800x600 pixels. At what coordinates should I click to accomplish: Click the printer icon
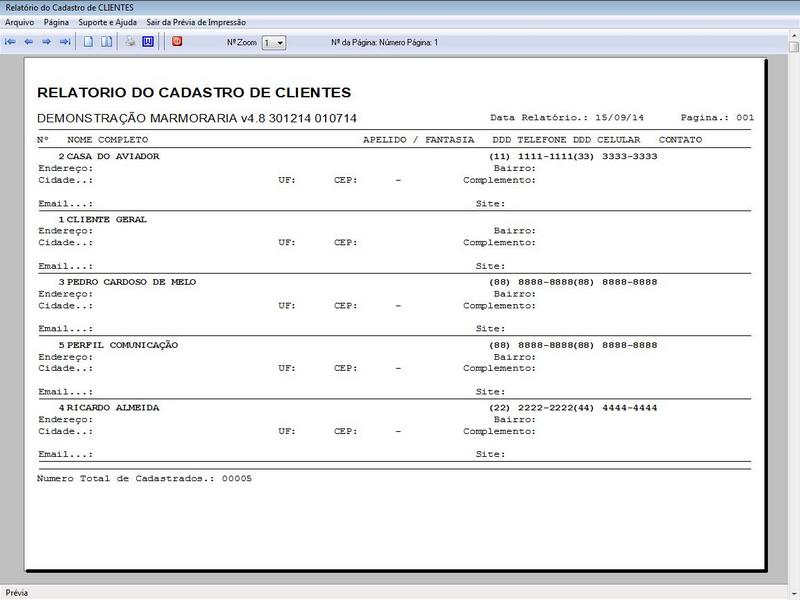point(130,42)
